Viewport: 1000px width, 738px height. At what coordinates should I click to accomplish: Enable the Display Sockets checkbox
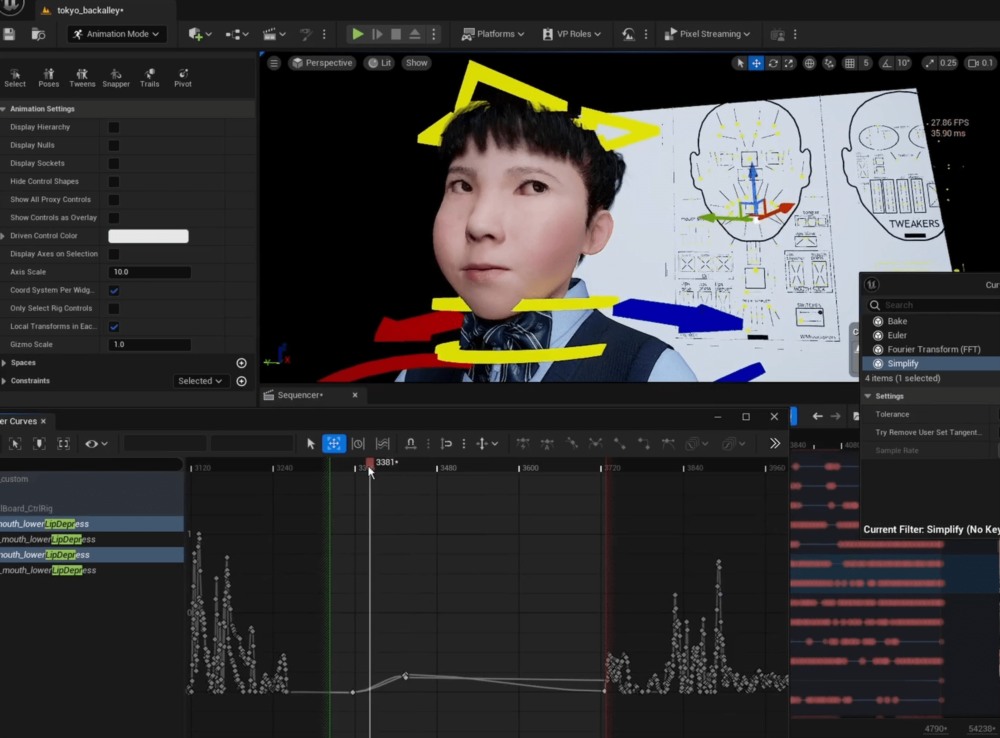pos(114,163)
